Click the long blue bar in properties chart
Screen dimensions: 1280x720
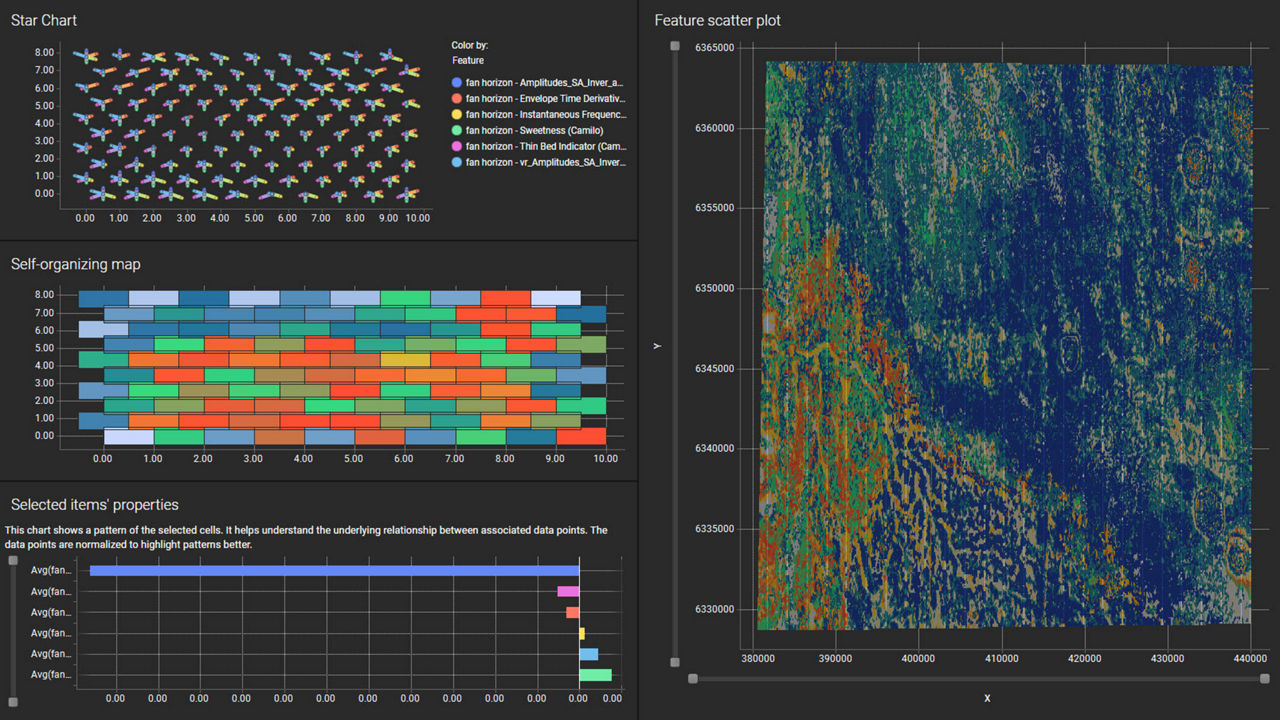tap(334, 571)
